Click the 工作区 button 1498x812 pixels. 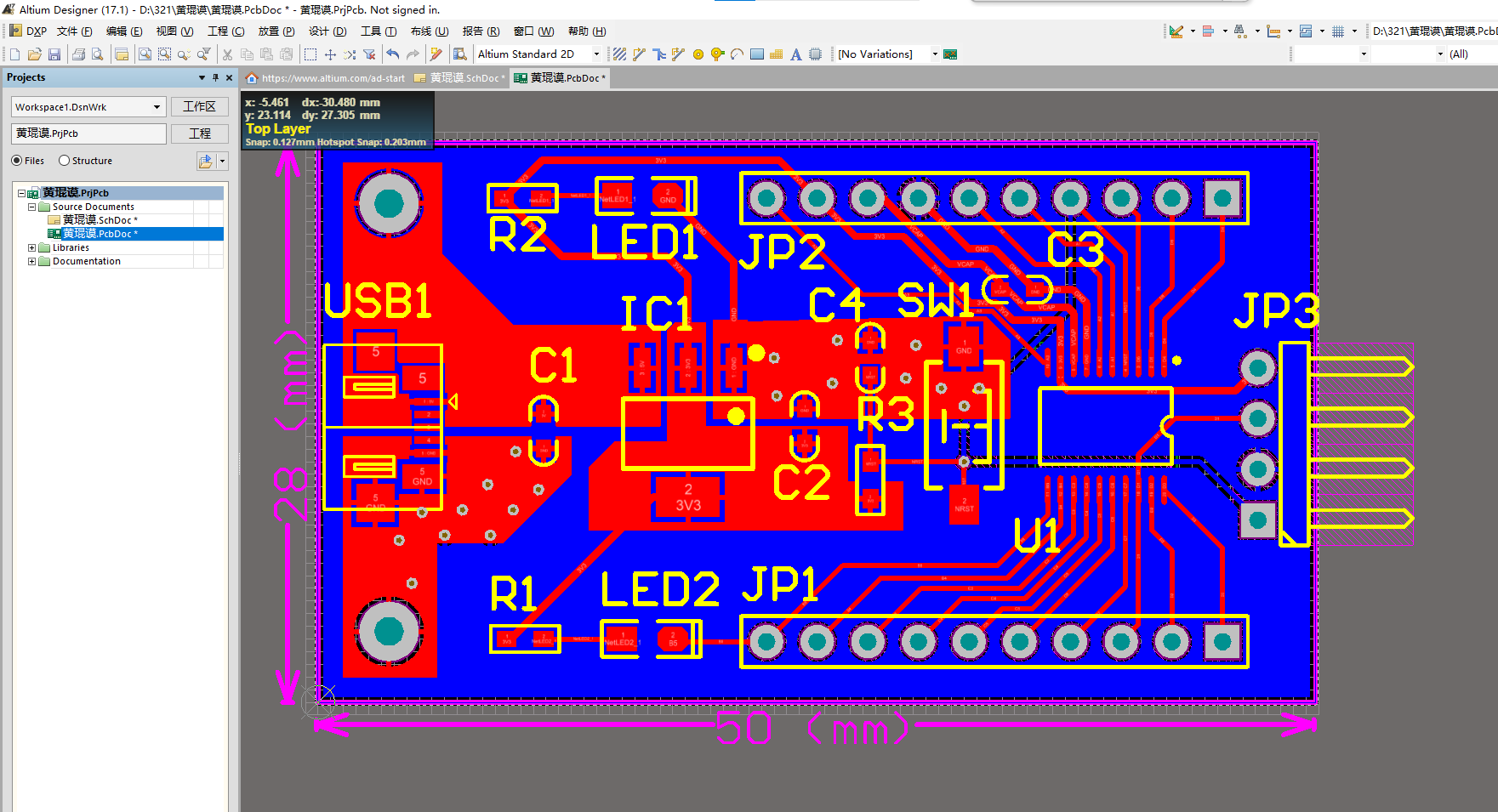200,107
